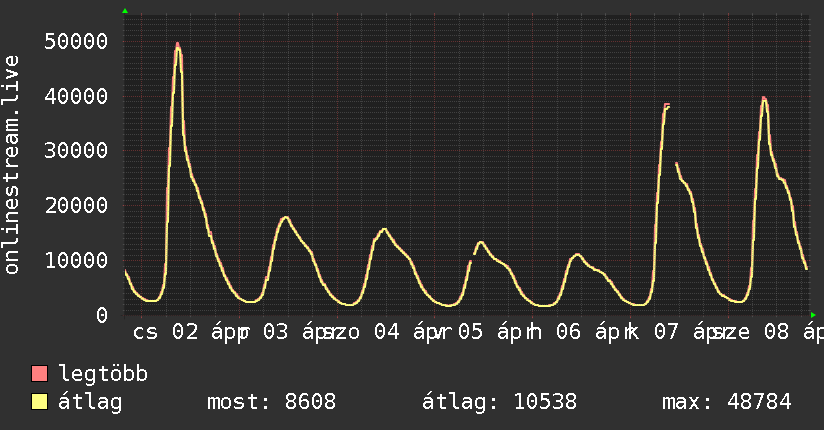
Task: Click the onlinestream.live vertical axis title
Action: coord(11,165)
